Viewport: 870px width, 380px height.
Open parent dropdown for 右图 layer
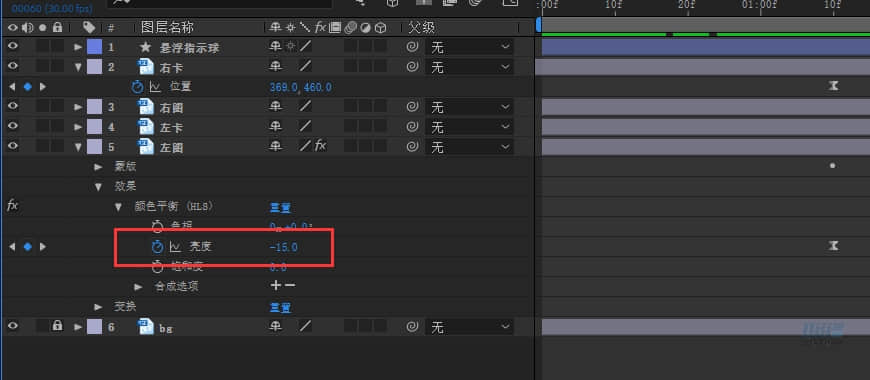[x=469, y=107]
